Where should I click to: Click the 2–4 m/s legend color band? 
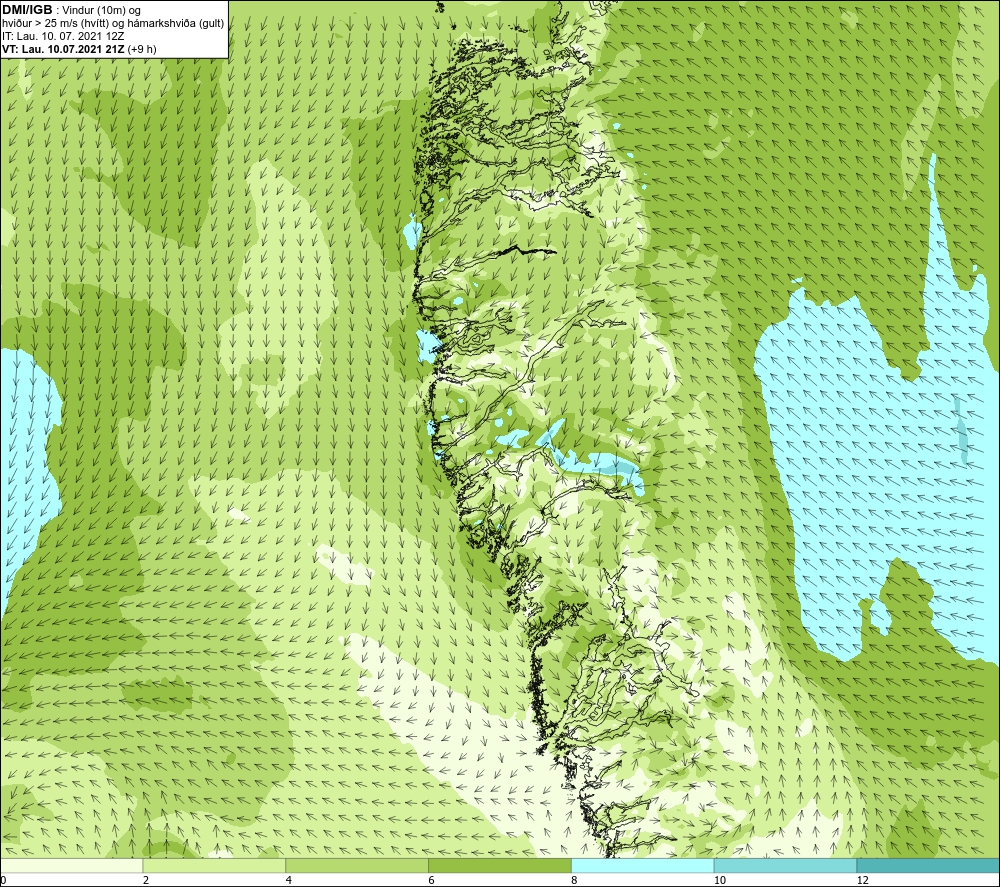(x=214, y=865)
